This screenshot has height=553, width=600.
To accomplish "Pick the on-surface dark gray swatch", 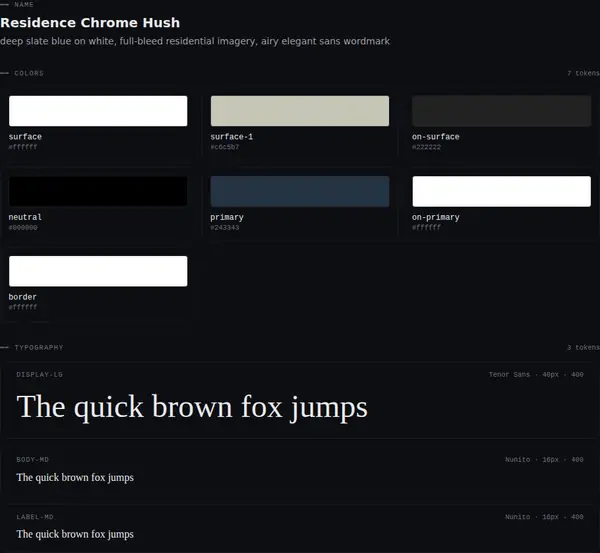I will (501, 111).
